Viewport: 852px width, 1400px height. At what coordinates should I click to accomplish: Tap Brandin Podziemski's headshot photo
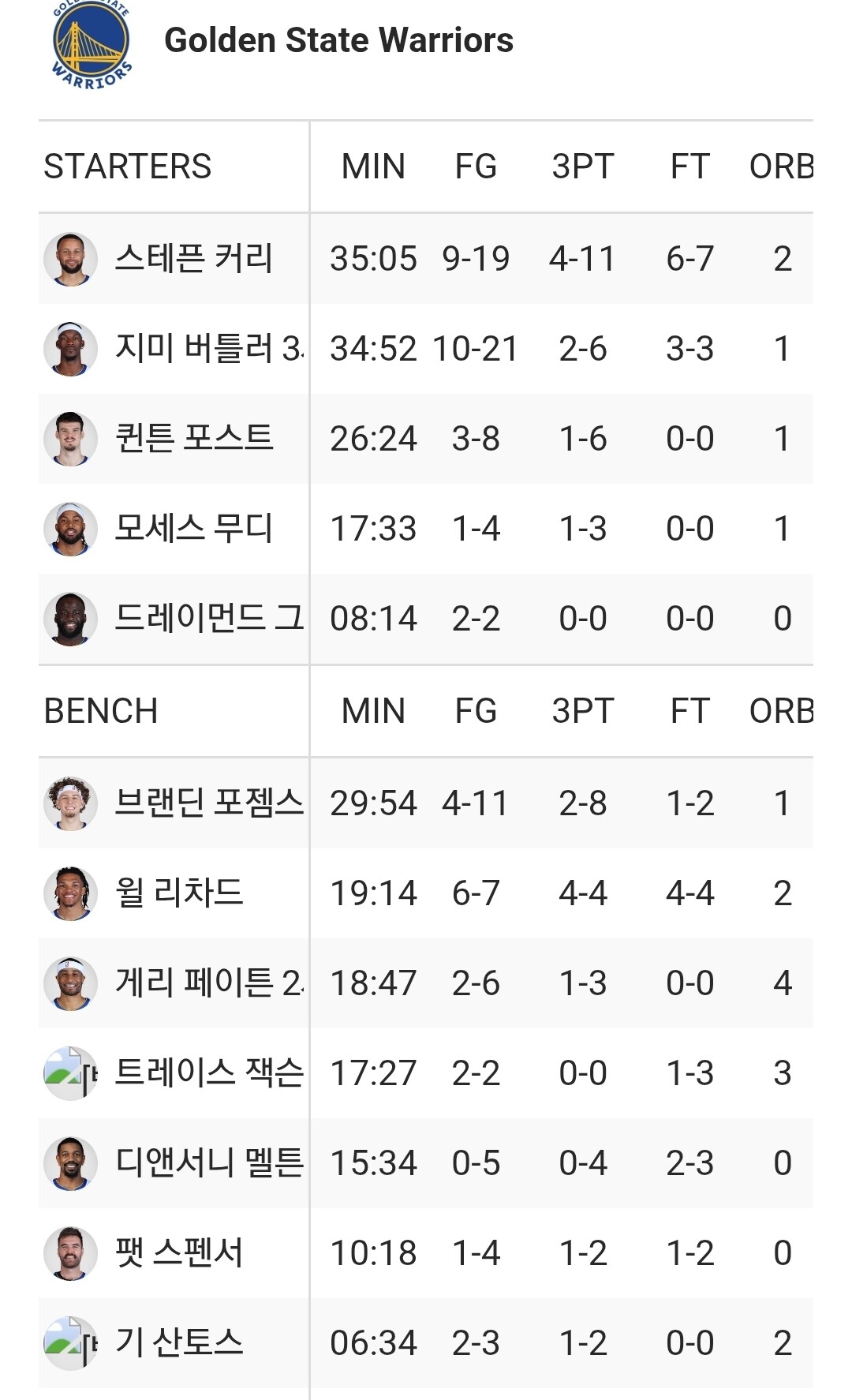click(70, 803)
